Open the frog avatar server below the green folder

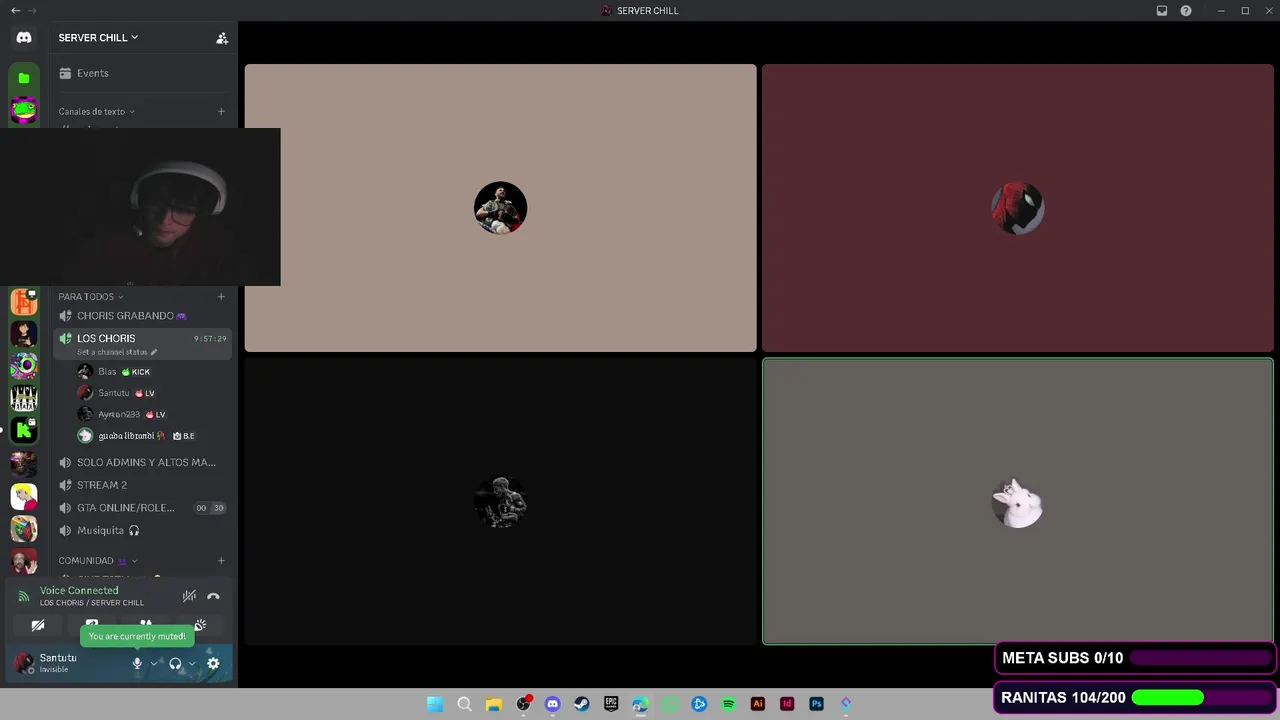click(x=24, y=110)
